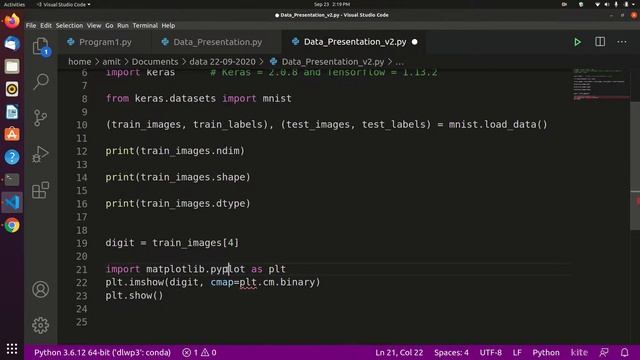Open the Accounts menu icon
Image resolution: width=640 pixels, height=360 pixels.
pyautogui.click(x=40, y=289)
